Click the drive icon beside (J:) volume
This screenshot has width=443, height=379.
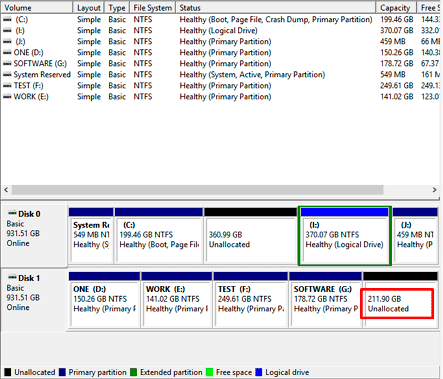(x=7, y=42)
